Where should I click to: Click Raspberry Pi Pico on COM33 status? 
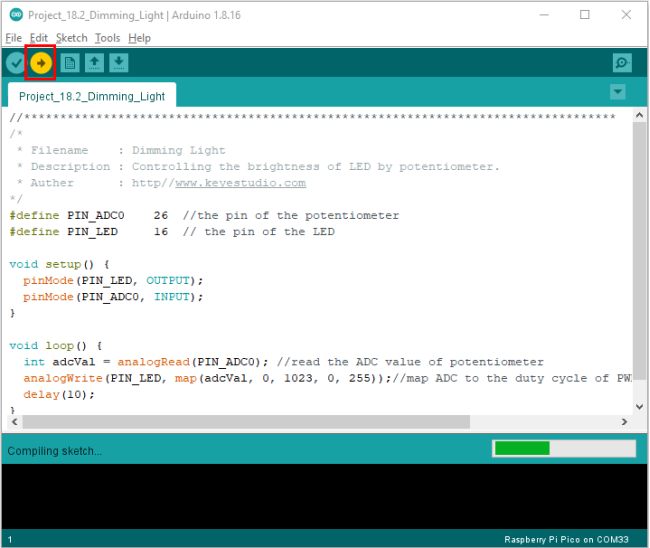pyautogui.click(x=566, y=539)
